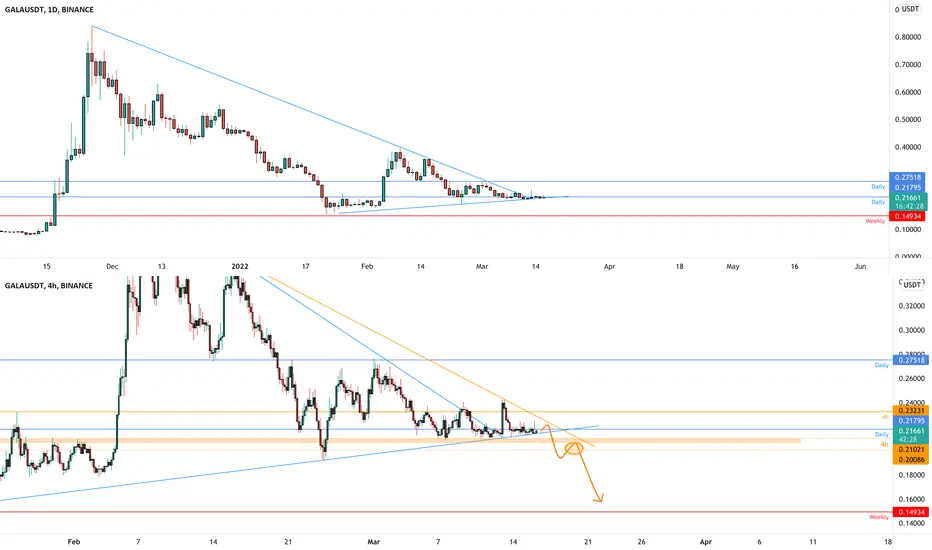
Task: Click the 6 date label on 4h time axis
Action: tap(759, 542)
